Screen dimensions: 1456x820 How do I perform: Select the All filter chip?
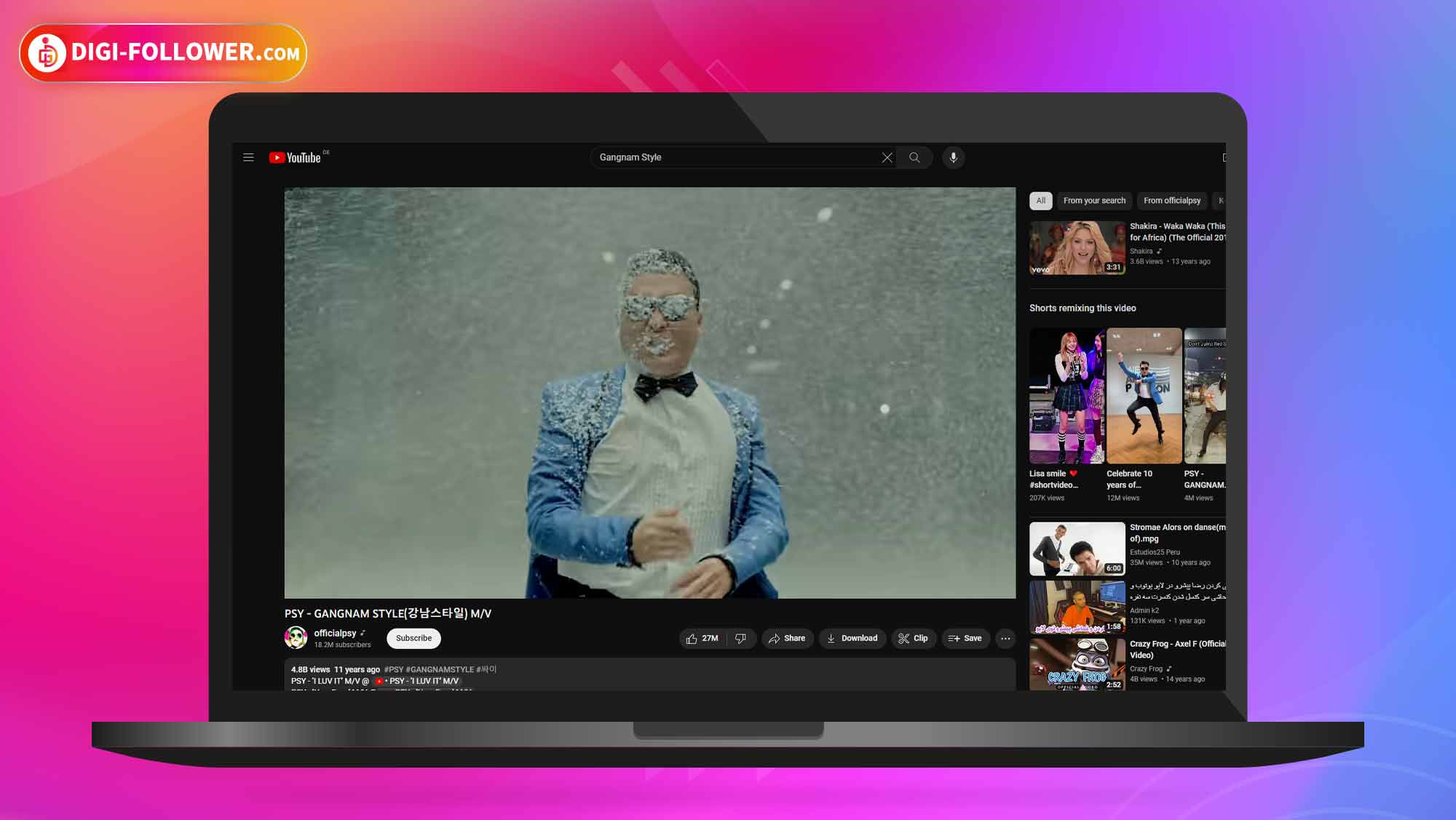(x=1040, y=201)
